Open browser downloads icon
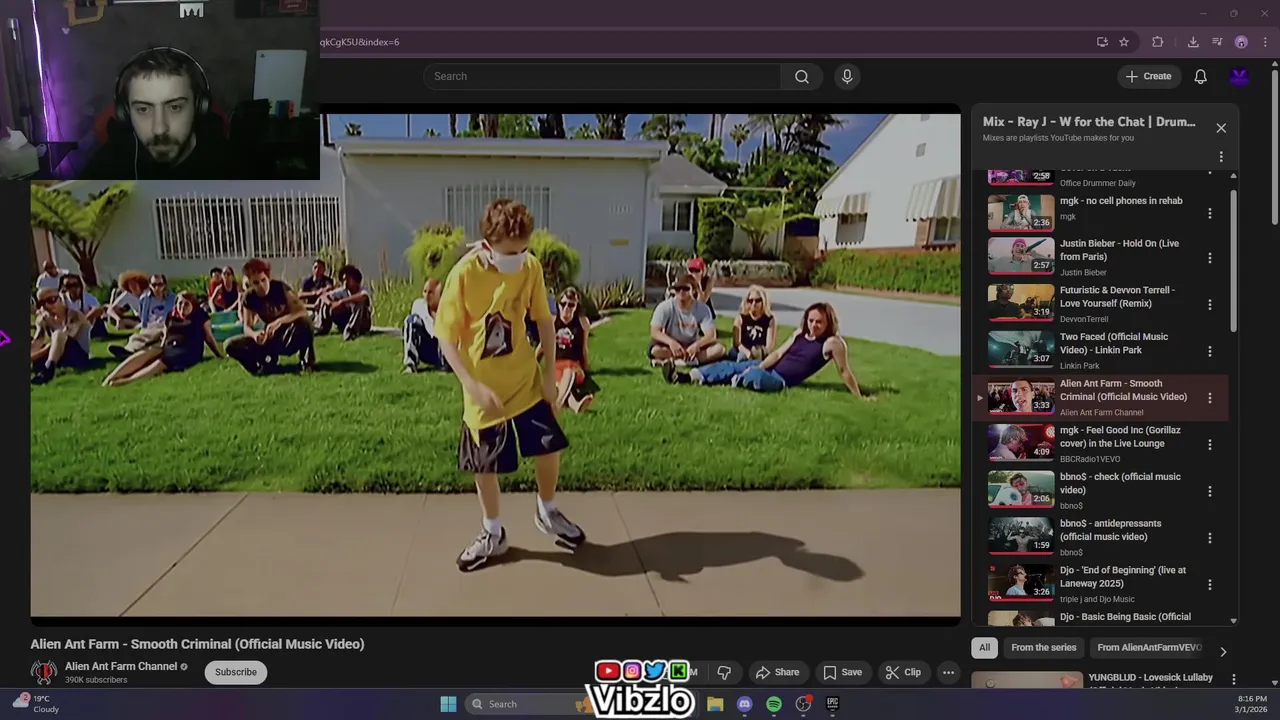The height and width of the screenshot is (720, 1280). click(1193, 42)
